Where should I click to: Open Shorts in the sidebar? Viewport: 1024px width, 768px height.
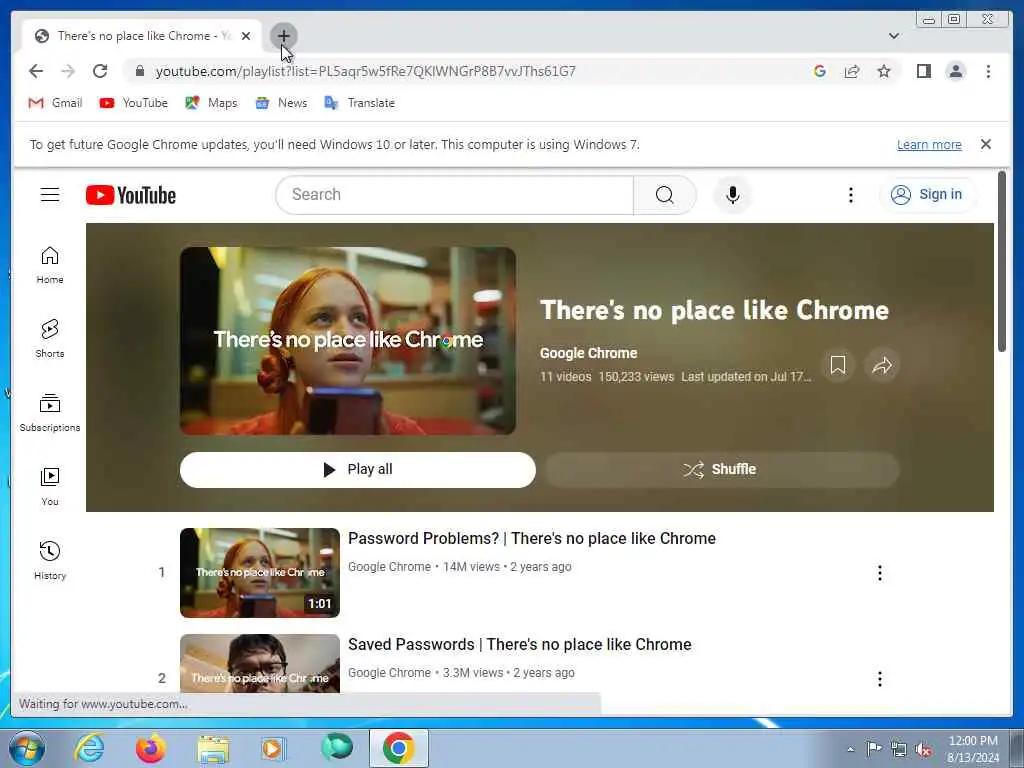coord(50,339)
